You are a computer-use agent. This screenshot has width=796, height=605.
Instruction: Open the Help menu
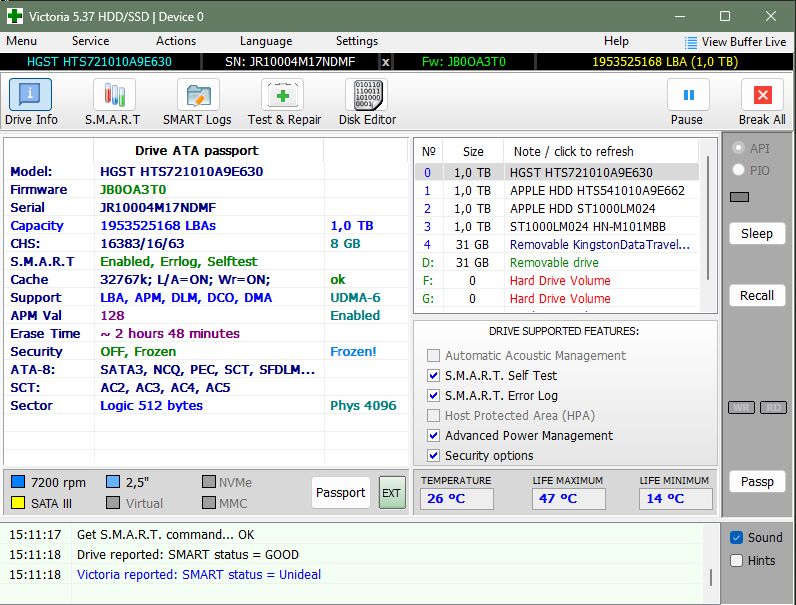(616, 41)
